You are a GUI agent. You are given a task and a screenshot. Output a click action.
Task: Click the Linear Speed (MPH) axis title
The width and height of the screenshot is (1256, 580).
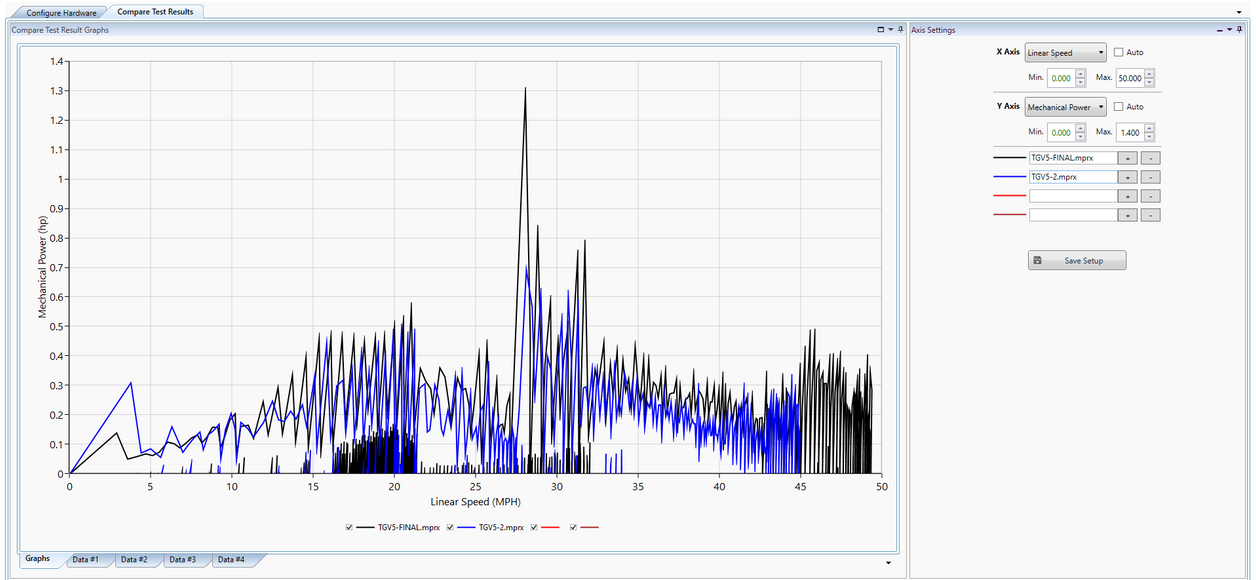475,500
